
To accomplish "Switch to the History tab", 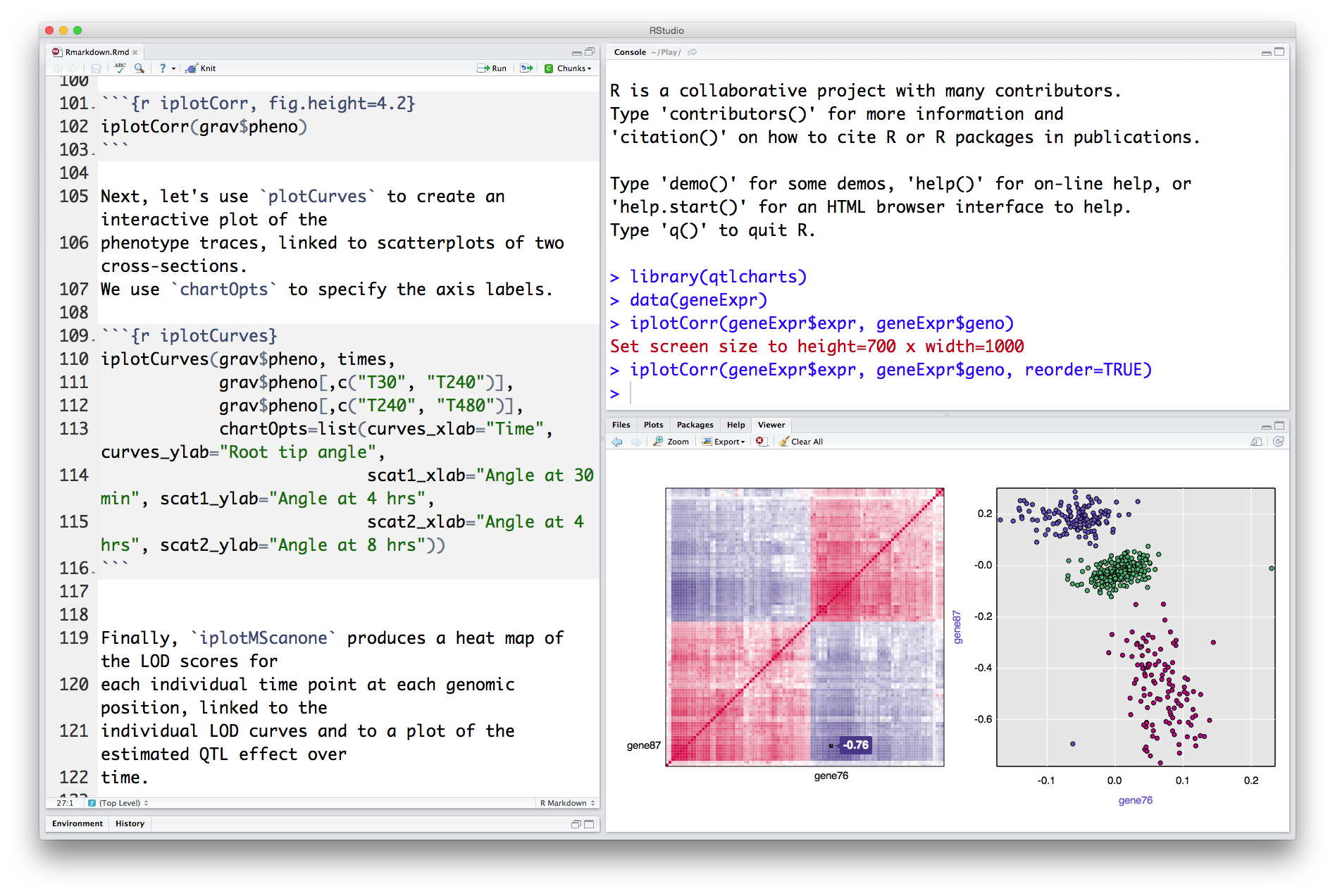I will [130, 823].
